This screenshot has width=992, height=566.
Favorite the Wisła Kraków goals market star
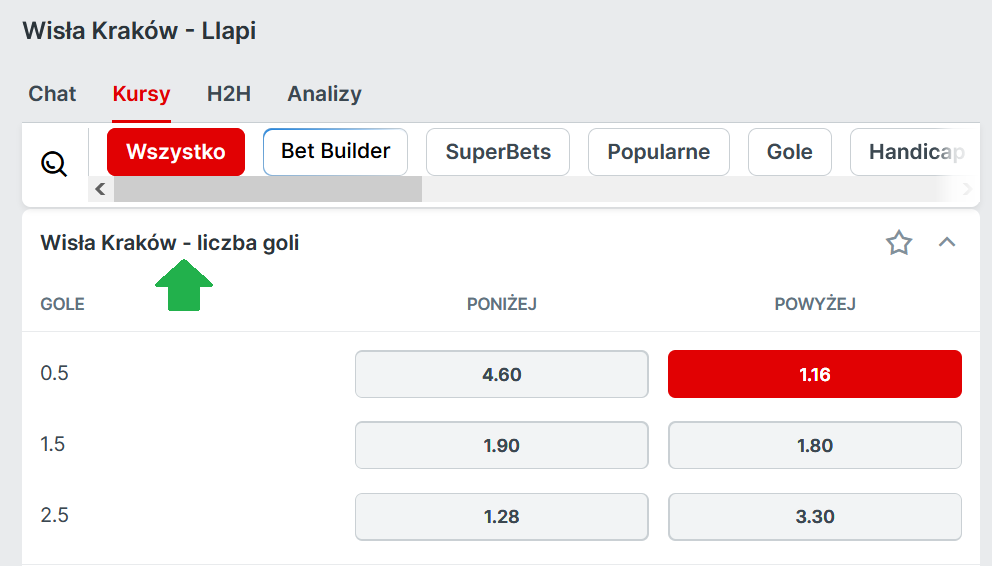(x=899, y=243)
